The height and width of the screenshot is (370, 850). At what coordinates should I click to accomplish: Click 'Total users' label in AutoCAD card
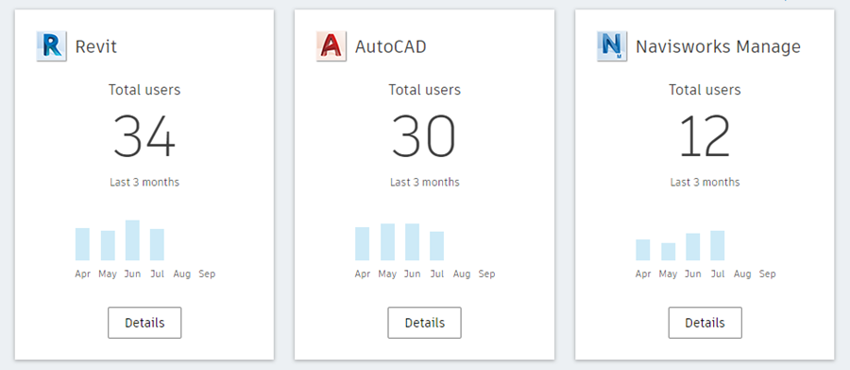pyautogui.click(x=424, y=89)
